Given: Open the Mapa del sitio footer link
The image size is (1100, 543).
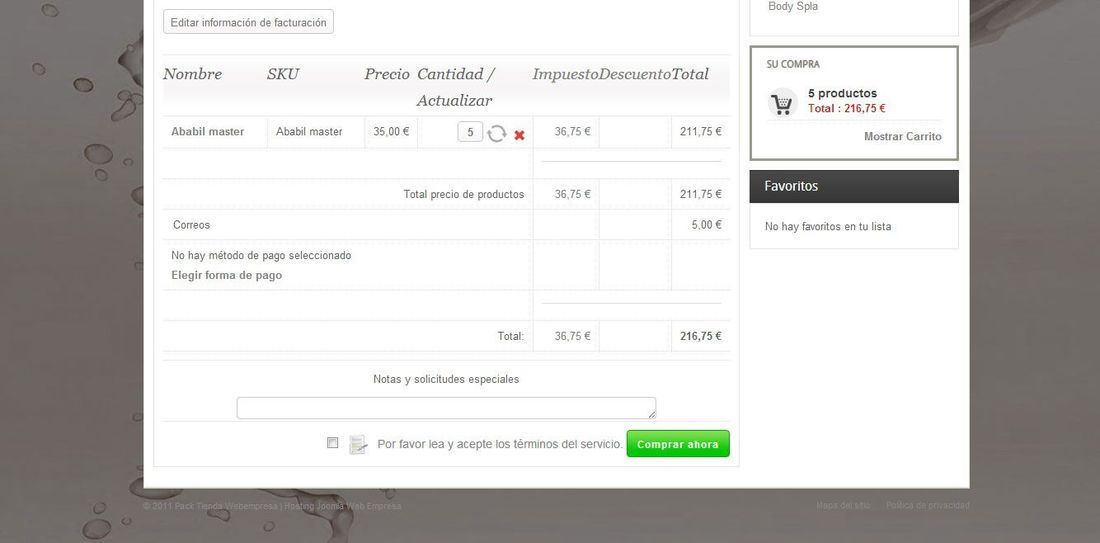Looking at the screenshot, I should tap(843, 505).
